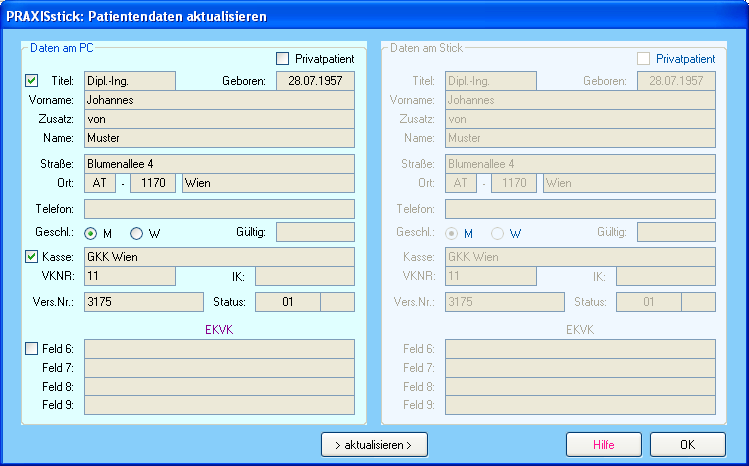Click the Feld 6 input on PC
749x466 pixels.
tap(219, 349)
